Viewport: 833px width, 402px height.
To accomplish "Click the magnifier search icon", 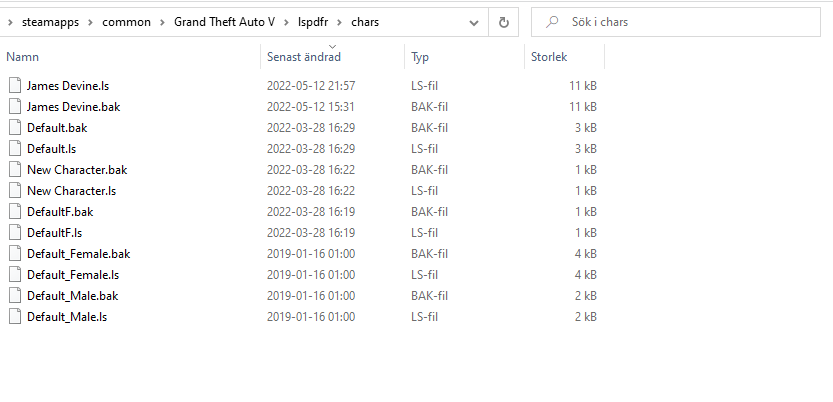I will click(550, 22).
